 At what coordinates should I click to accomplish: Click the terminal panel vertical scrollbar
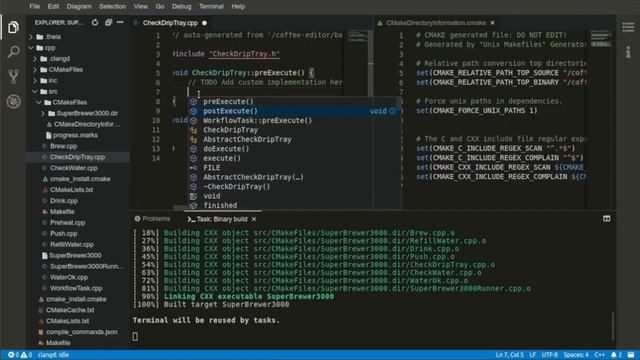(612, 326)
